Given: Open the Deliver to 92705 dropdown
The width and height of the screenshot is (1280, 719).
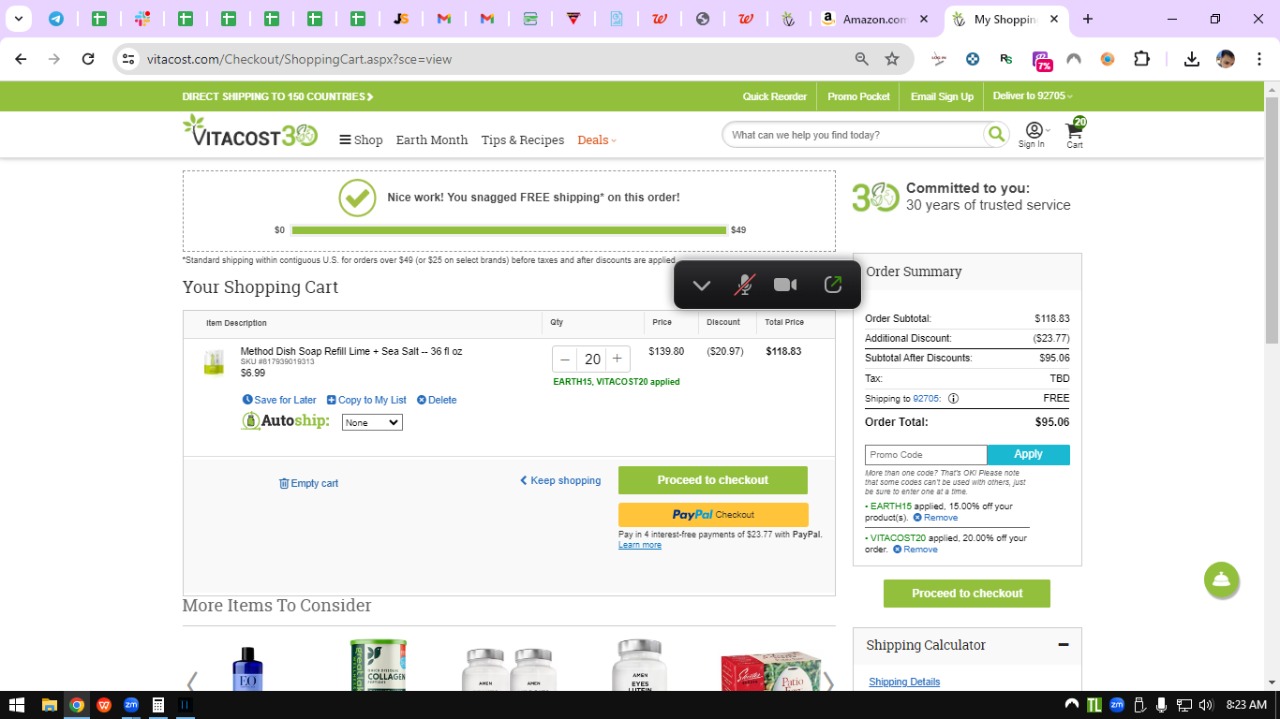Looking at the screenshot, I should (x=1033, y=96).
